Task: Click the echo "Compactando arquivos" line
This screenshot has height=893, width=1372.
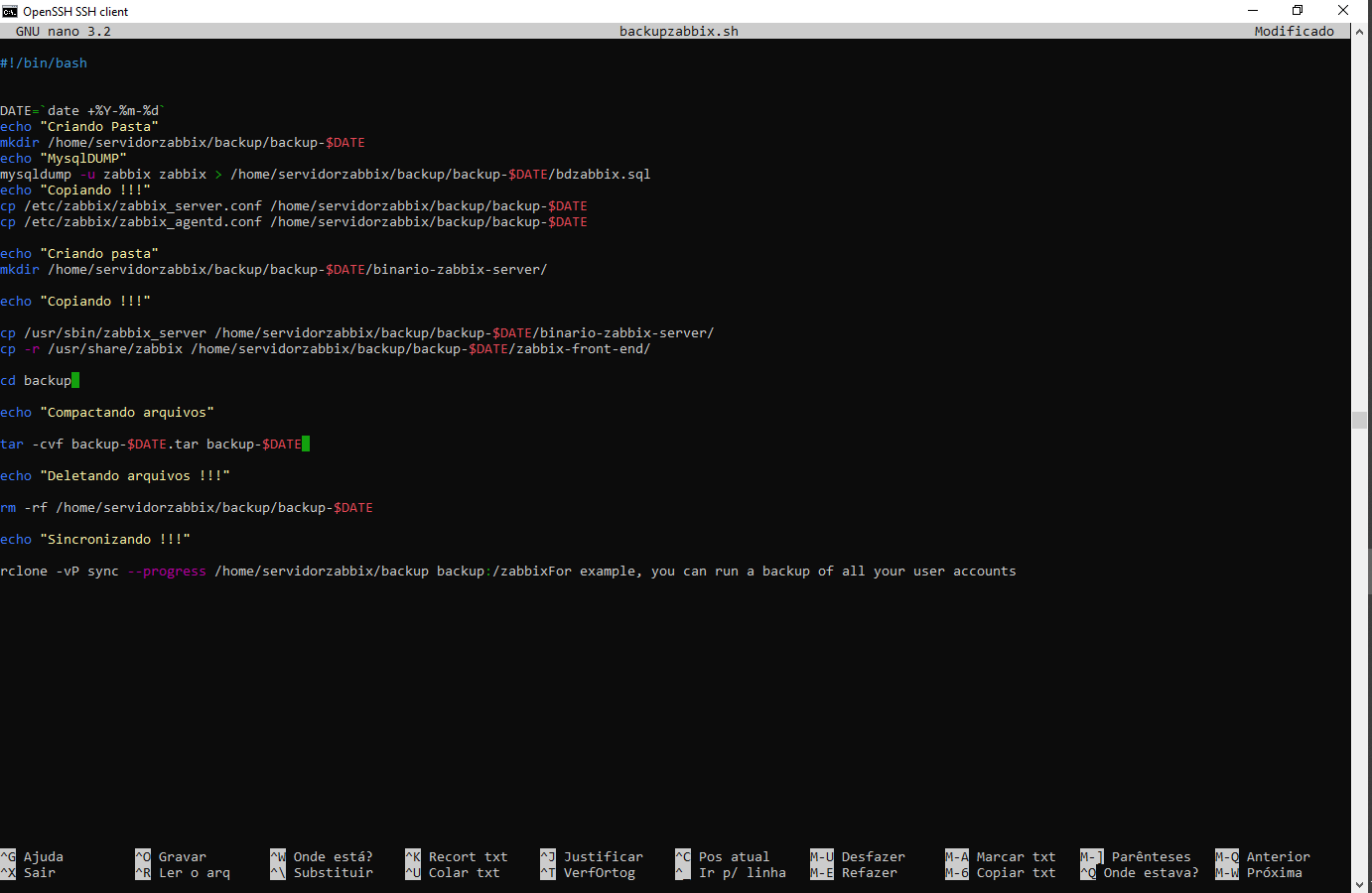Action: point(107,412)
